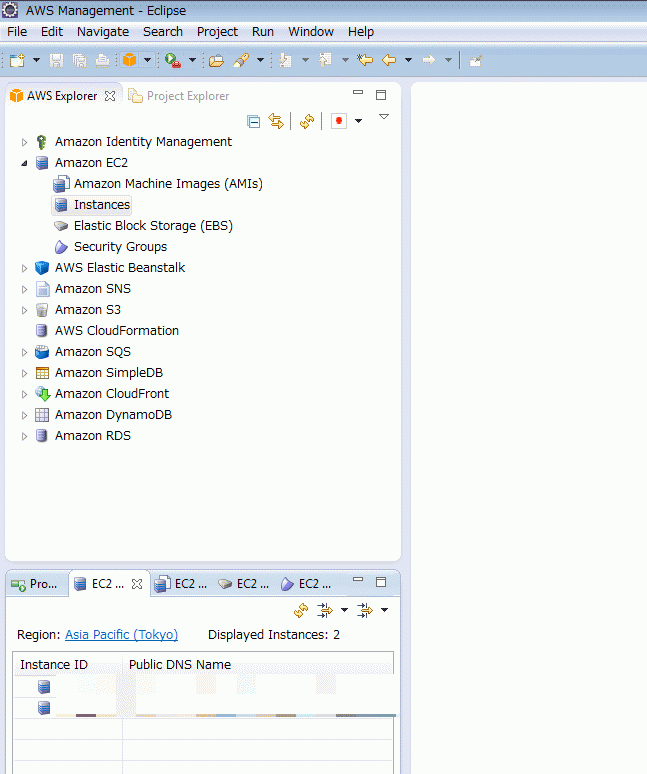
Task: Click the Next Annotation toolbar icon
Action: click(x=285, y=60)
